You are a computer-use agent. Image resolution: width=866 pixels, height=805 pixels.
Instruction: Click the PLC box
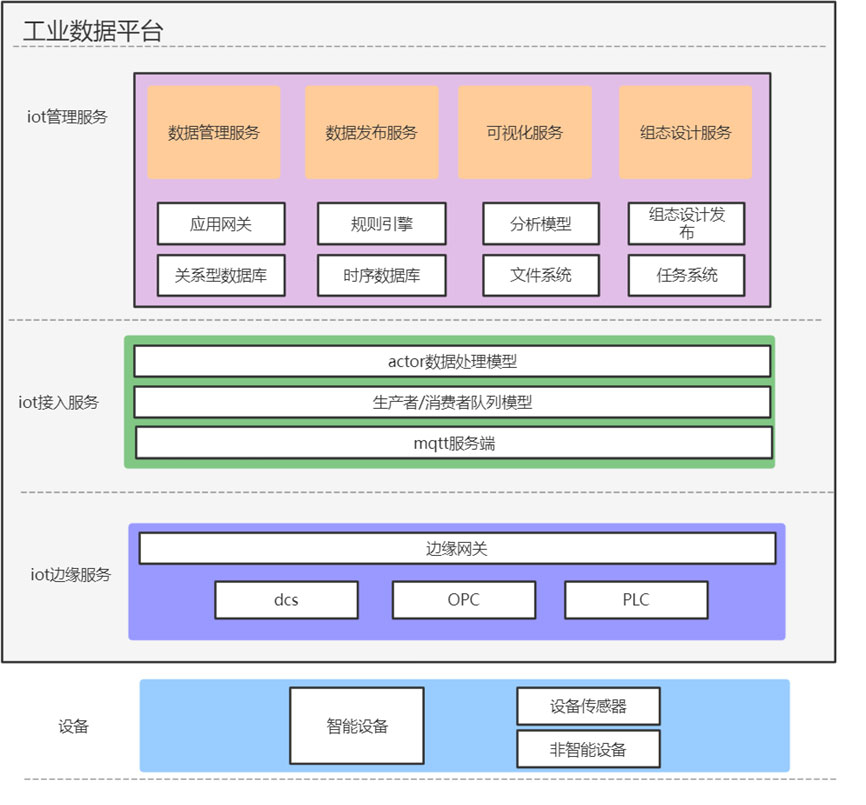click(636, 600)
